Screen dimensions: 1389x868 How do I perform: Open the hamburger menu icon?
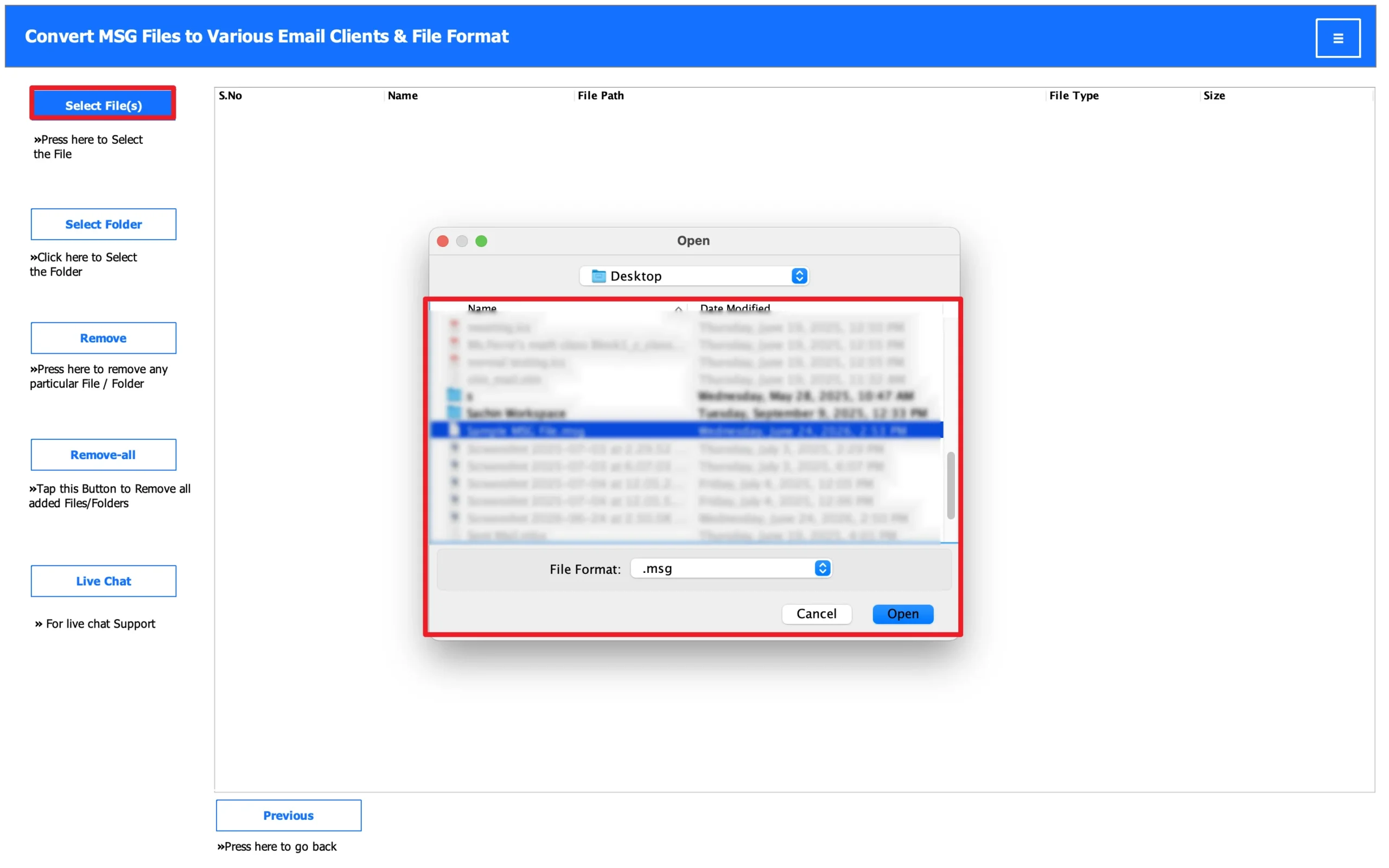(1337, 38)
